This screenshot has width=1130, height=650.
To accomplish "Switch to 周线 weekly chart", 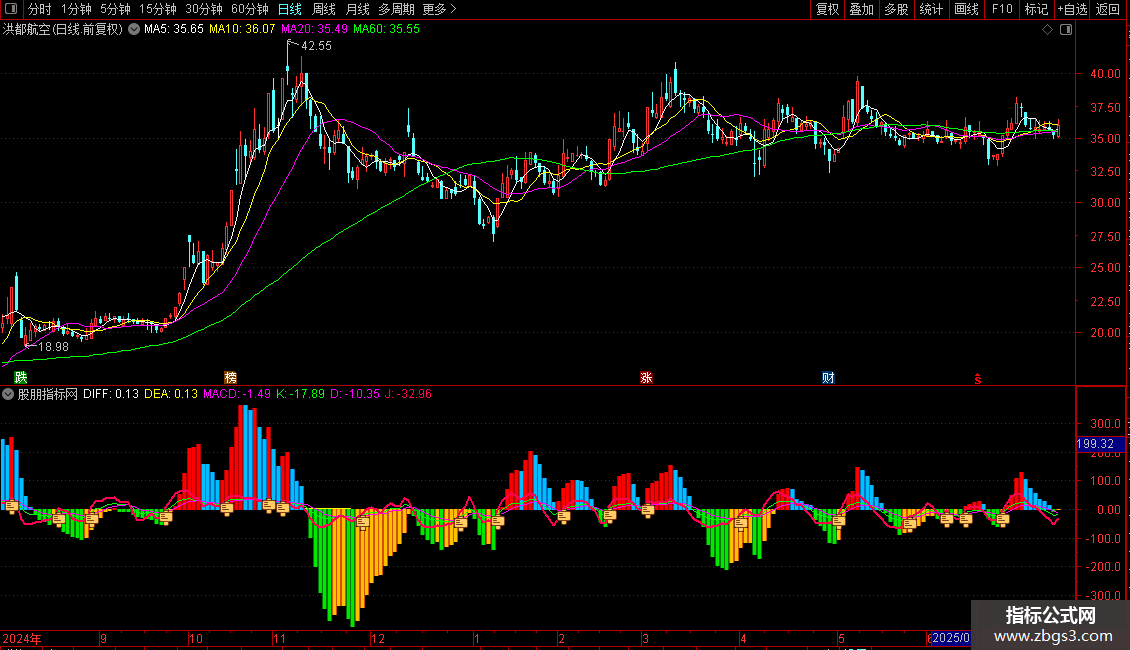I will coord(324,9).
